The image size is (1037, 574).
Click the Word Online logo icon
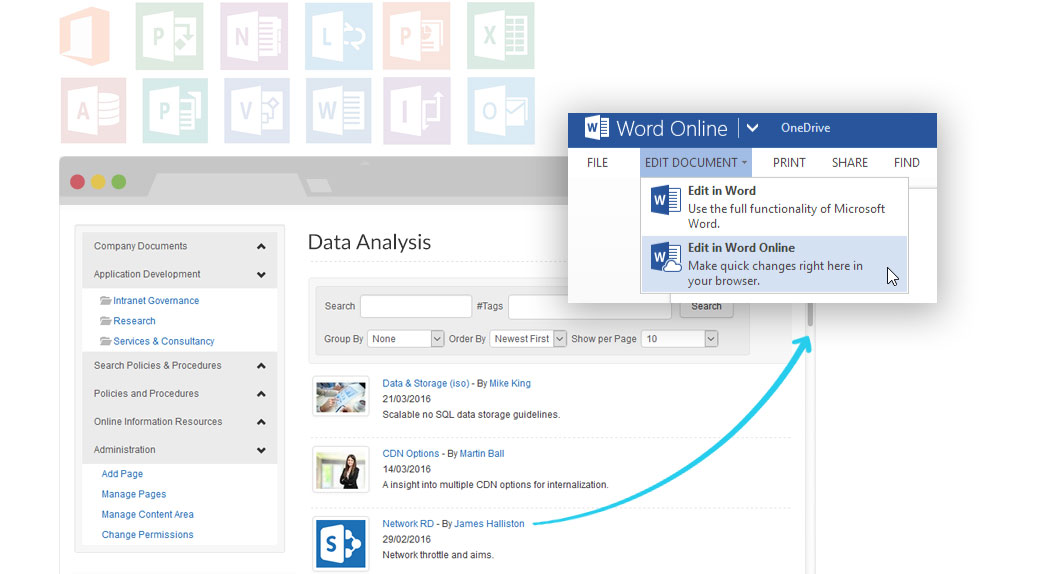pyautogui.click(x=597, y=127)
